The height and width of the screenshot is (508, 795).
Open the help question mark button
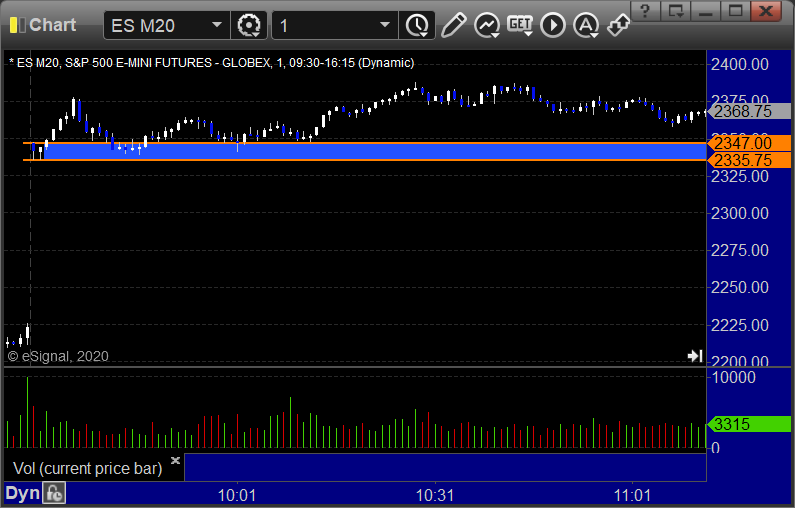click(645, 11)
